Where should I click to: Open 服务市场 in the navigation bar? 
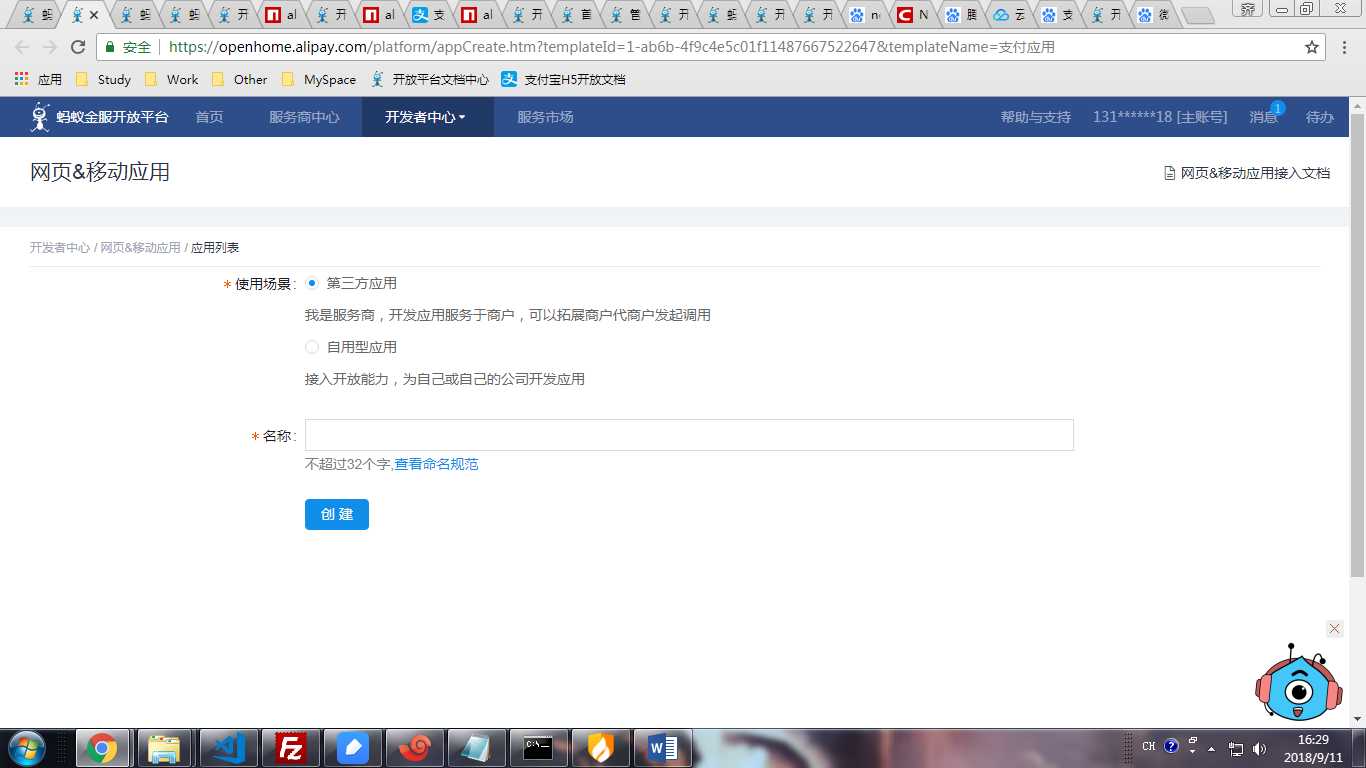(x=545, y=117)
